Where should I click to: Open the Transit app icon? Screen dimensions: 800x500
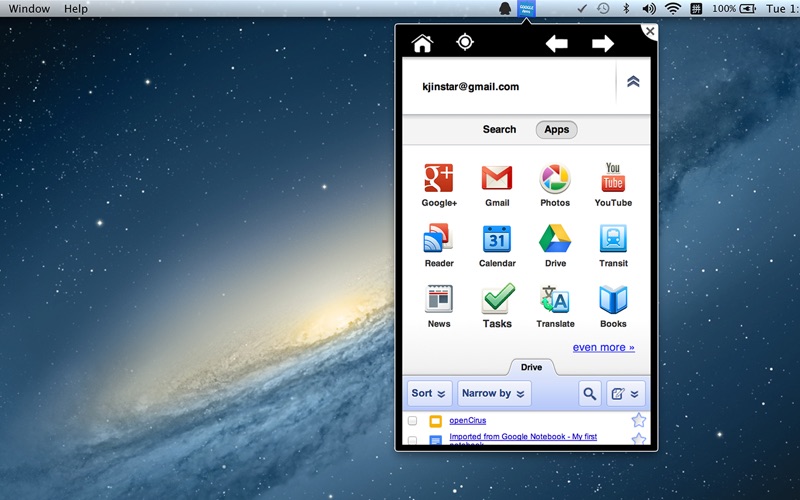coord(613,238)
